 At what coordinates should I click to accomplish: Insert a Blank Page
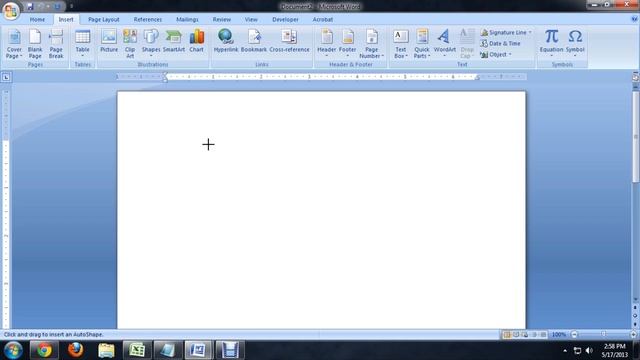coord(35,44)
